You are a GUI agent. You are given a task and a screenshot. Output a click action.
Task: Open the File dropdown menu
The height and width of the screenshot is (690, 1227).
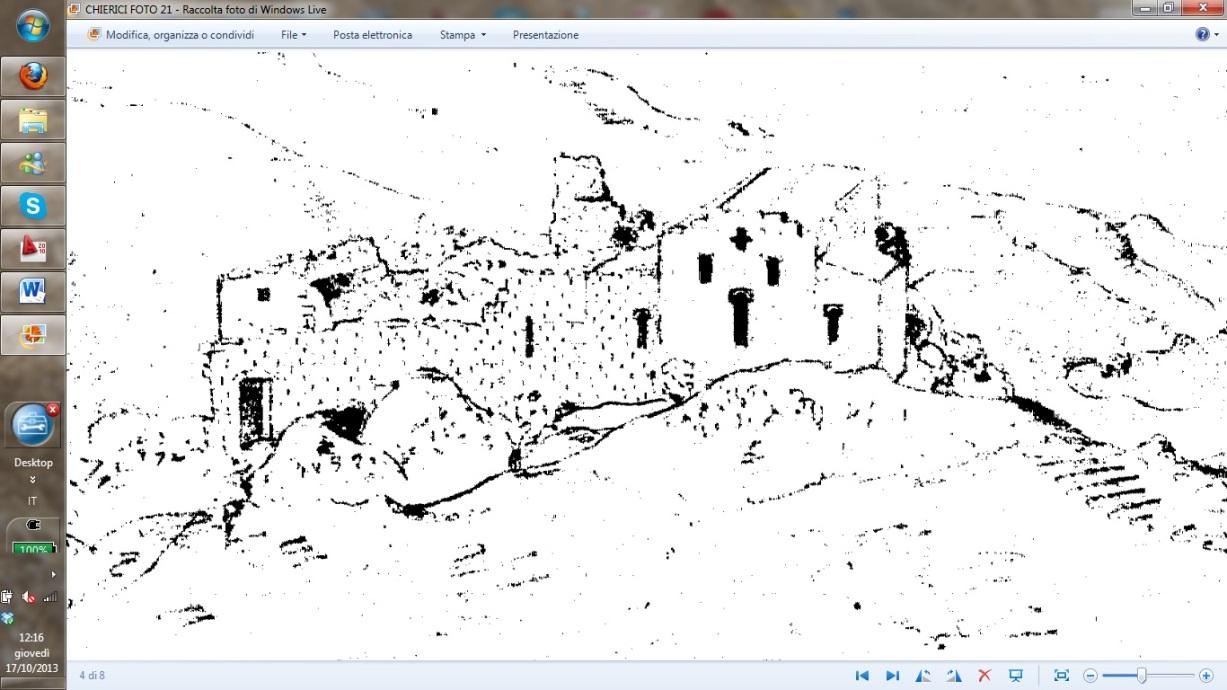coord(293,35)
